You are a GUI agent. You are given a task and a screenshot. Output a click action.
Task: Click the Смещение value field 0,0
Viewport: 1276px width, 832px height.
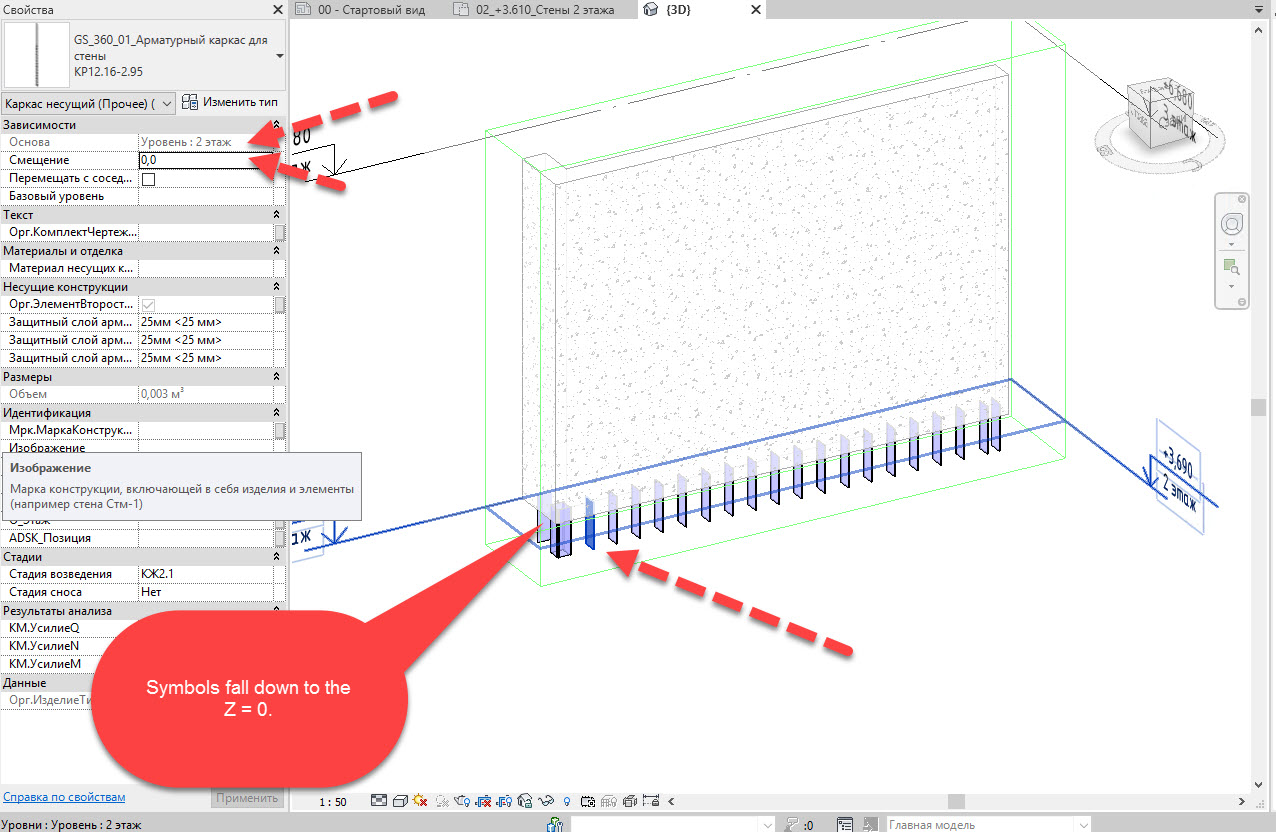pos(205,160)
